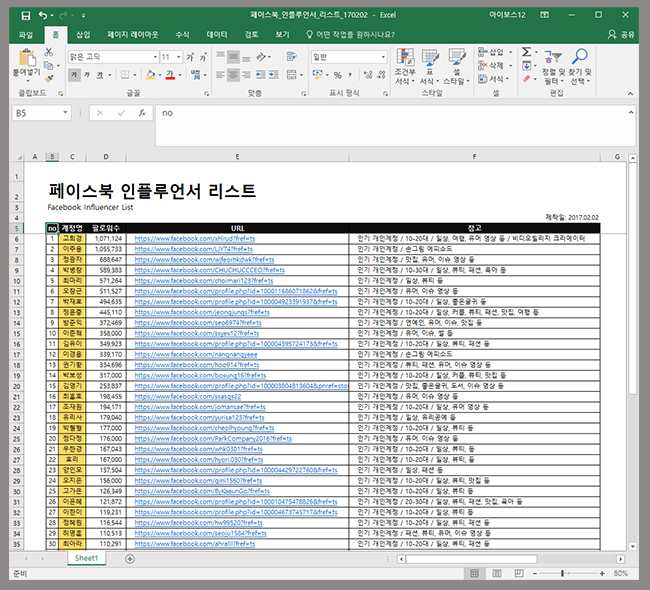Open 찾기 및 선택 magnifier icon
This screenshot has height=590, width=650.
coord(580,66)
